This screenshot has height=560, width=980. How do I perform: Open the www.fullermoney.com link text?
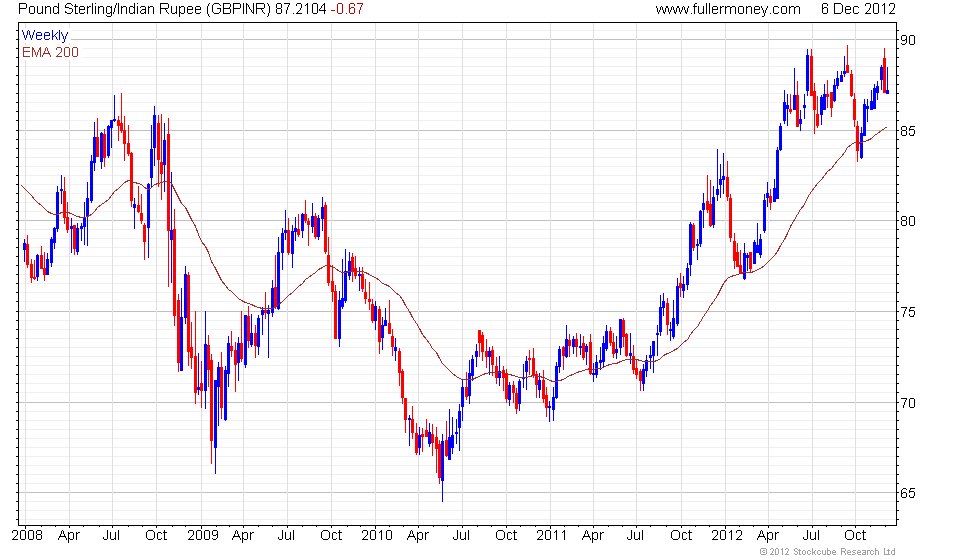[x=728, y=9]
